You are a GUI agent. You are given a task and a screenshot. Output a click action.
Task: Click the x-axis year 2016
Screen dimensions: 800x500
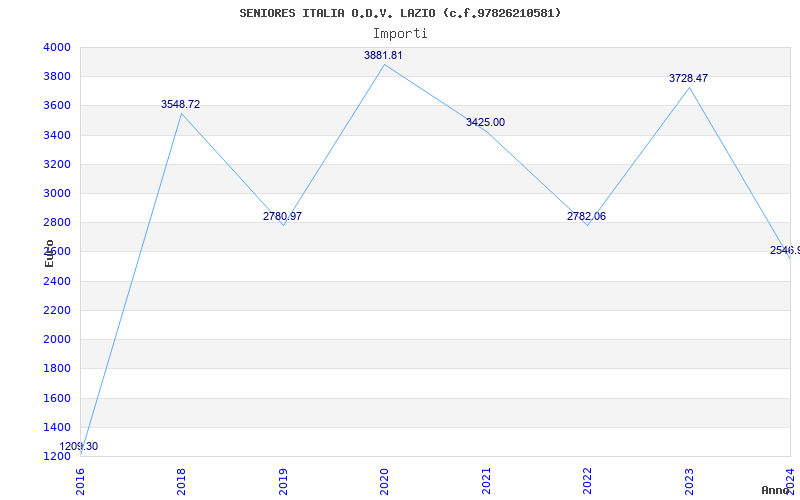coord(80,482)
